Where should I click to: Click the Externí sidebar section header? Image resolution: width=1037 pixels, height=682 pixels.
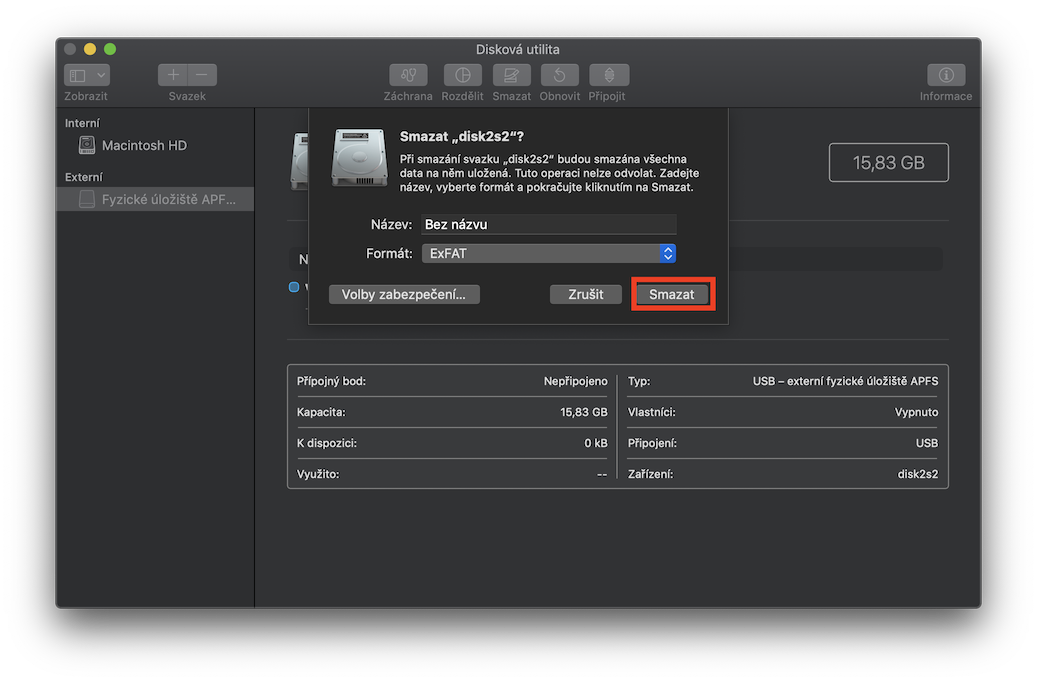click(84, 177)
